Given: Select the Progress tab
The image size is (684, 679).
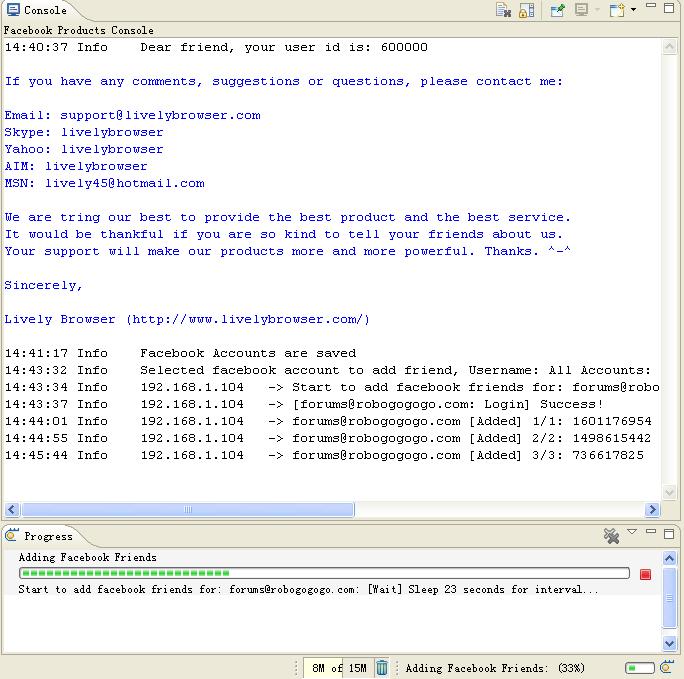Looking at the screenshot, I should coord(40,536).
